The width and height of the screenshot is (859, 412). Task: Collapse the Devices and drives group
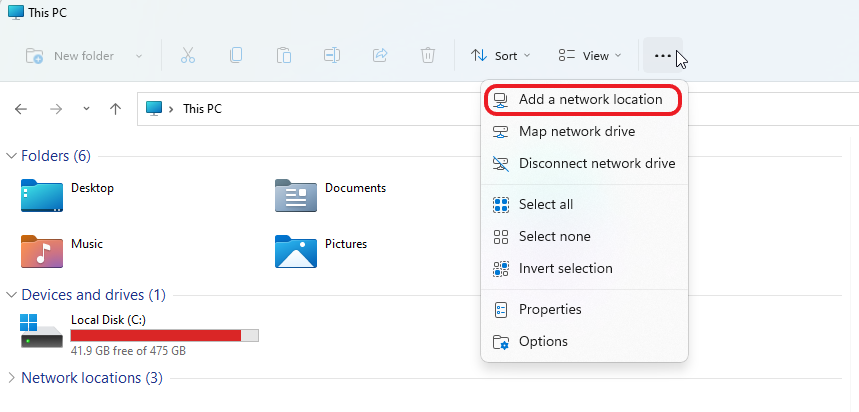12,295
